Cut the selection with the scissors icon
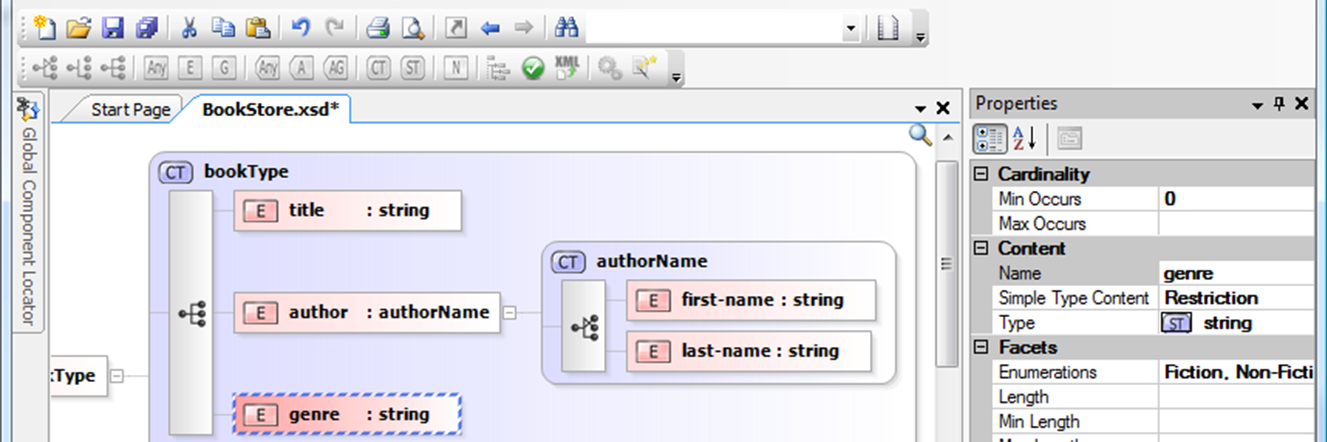The image size is (1327, 442). click(188, 28)
